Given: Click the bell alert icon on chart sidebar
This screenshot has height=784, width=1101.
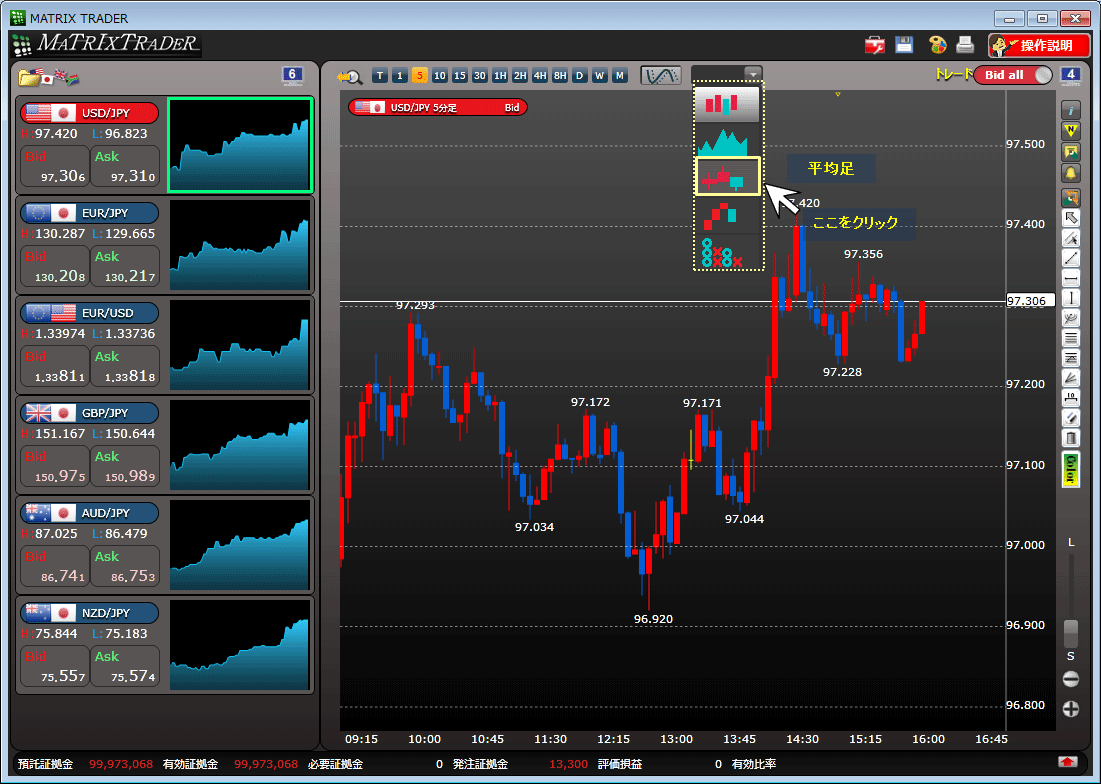Looking at the screenshot, I should pyautogui.click(x=1071, y=172).
